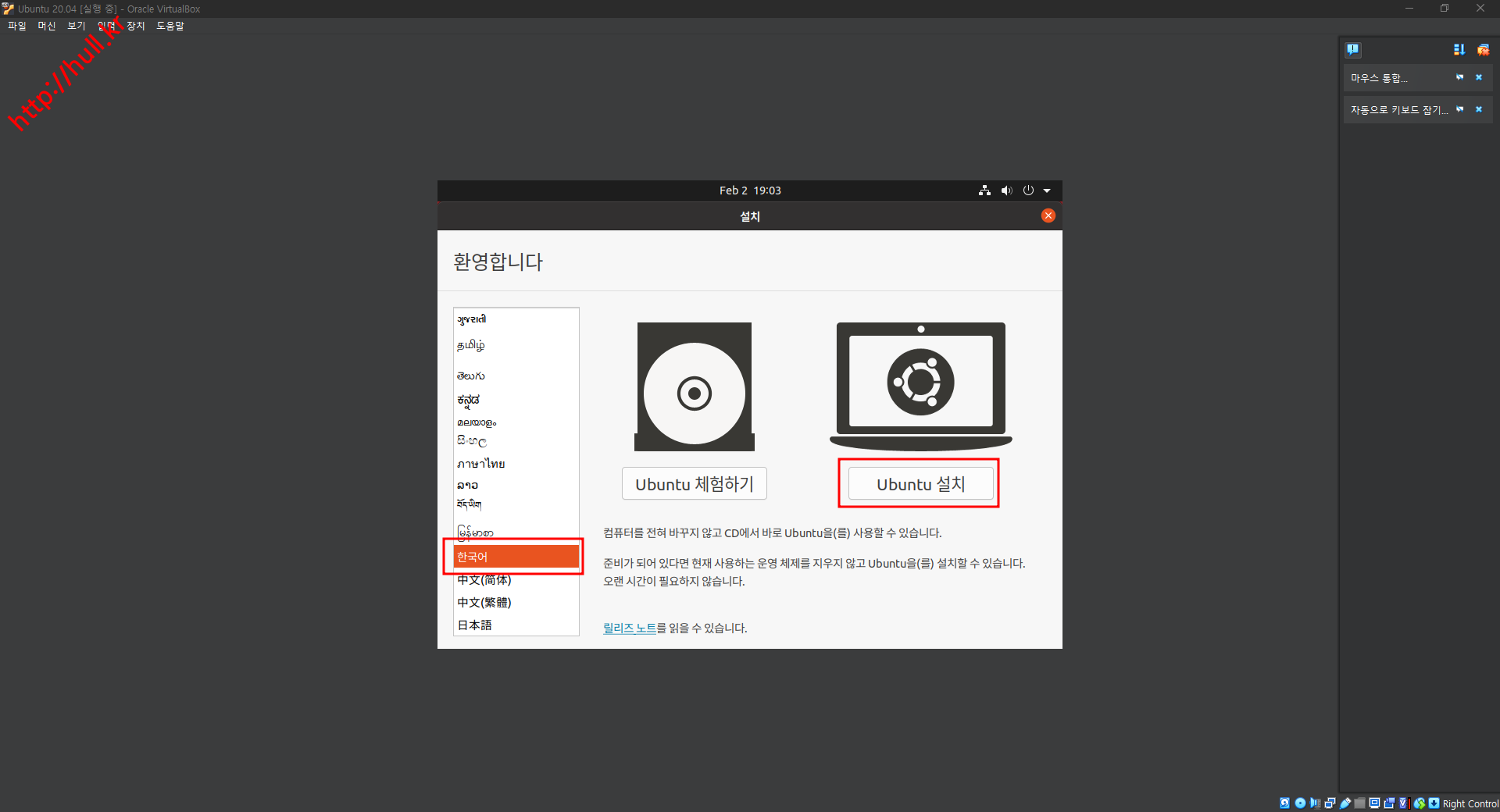This screenshot has height=812, width=1500.
Task: Close the 설치 installer window
Action: 1048,215
